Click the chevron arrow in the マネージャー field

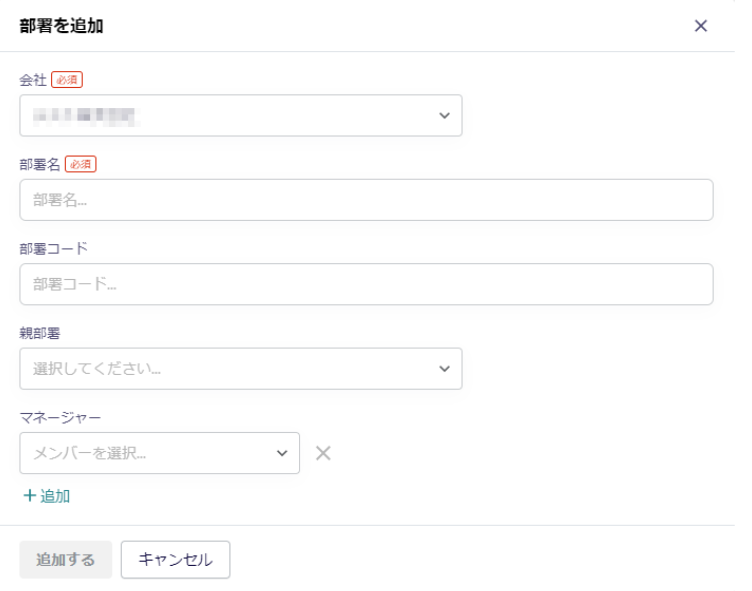pos(282,453)
